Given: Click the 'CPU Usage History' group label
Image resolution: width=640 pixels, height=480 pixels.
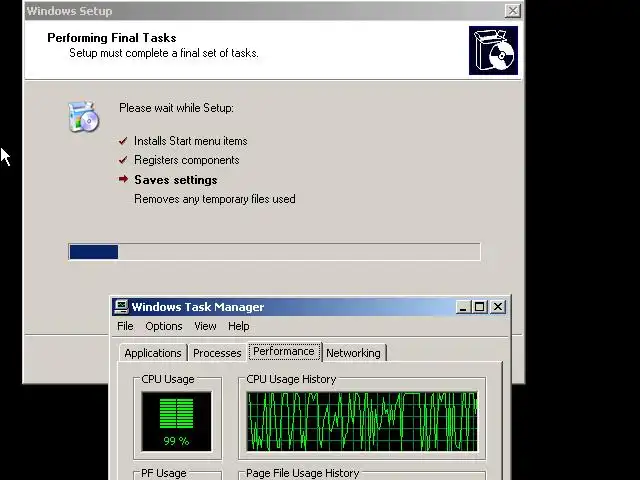Looking at the screenshot, I should click(291, 379).
